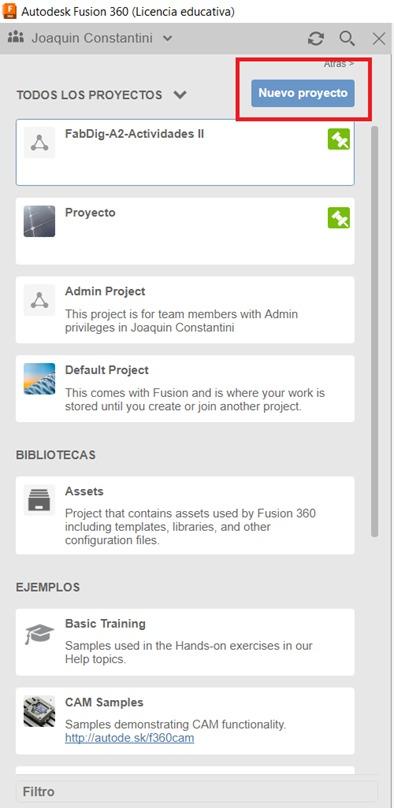Image resolution: width=394 pixels, height=808 pixels.
Task: Click the team members icon beside Joaquin Constantini
Action: [16, 37]
